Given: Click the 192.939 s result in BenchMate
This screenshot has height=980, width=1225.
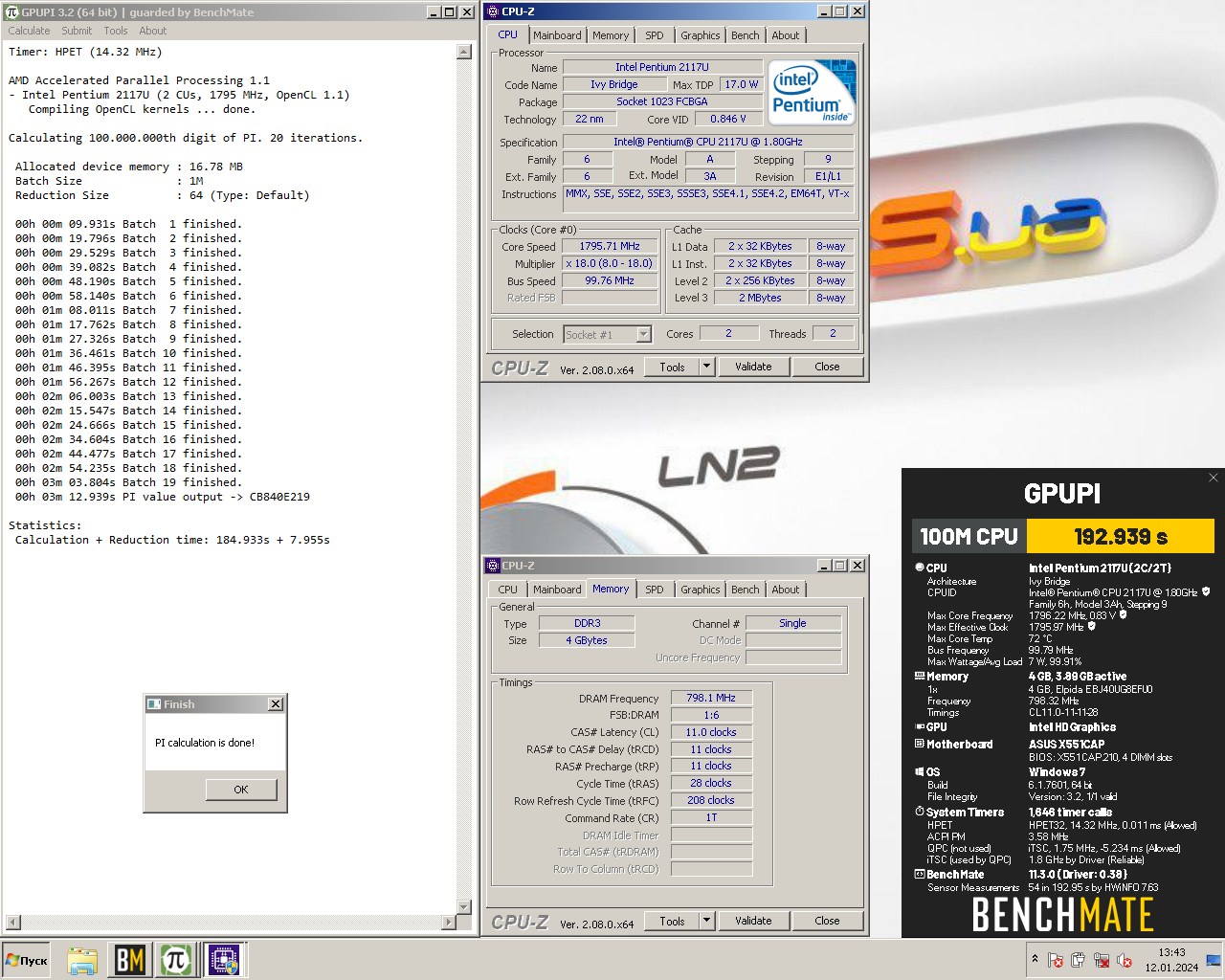Looking at the screenshot, I should [x=1121, y=536].
